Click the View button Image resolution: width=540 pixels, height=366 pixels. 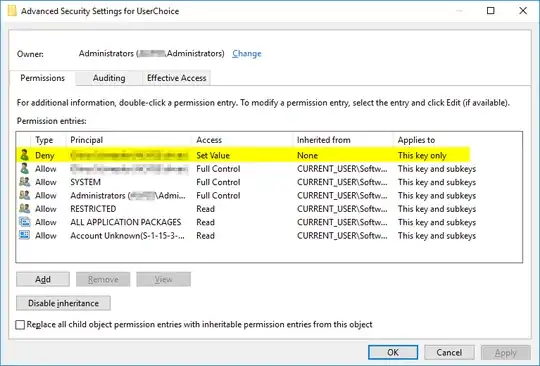point(163,279)
